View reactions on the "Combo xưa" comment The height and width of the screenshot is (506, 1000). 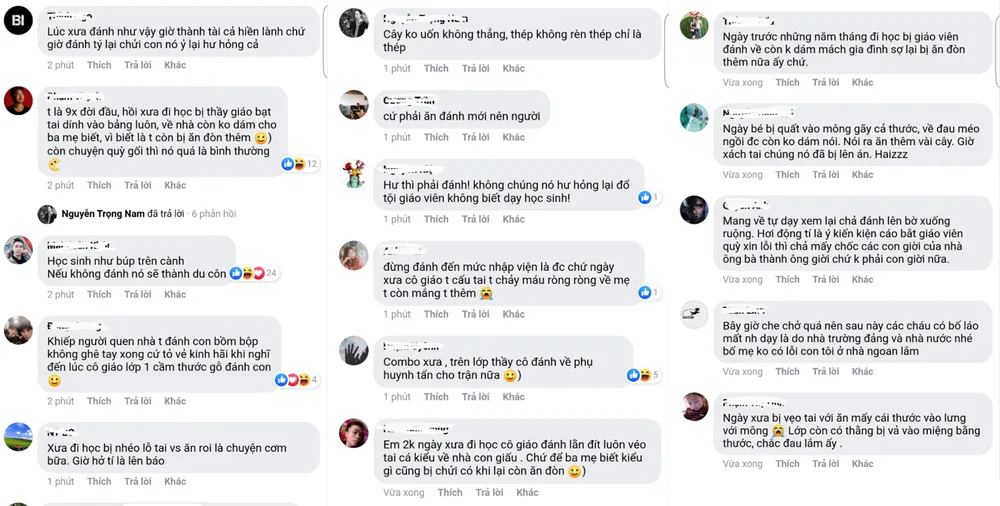(x=639, y=374)
